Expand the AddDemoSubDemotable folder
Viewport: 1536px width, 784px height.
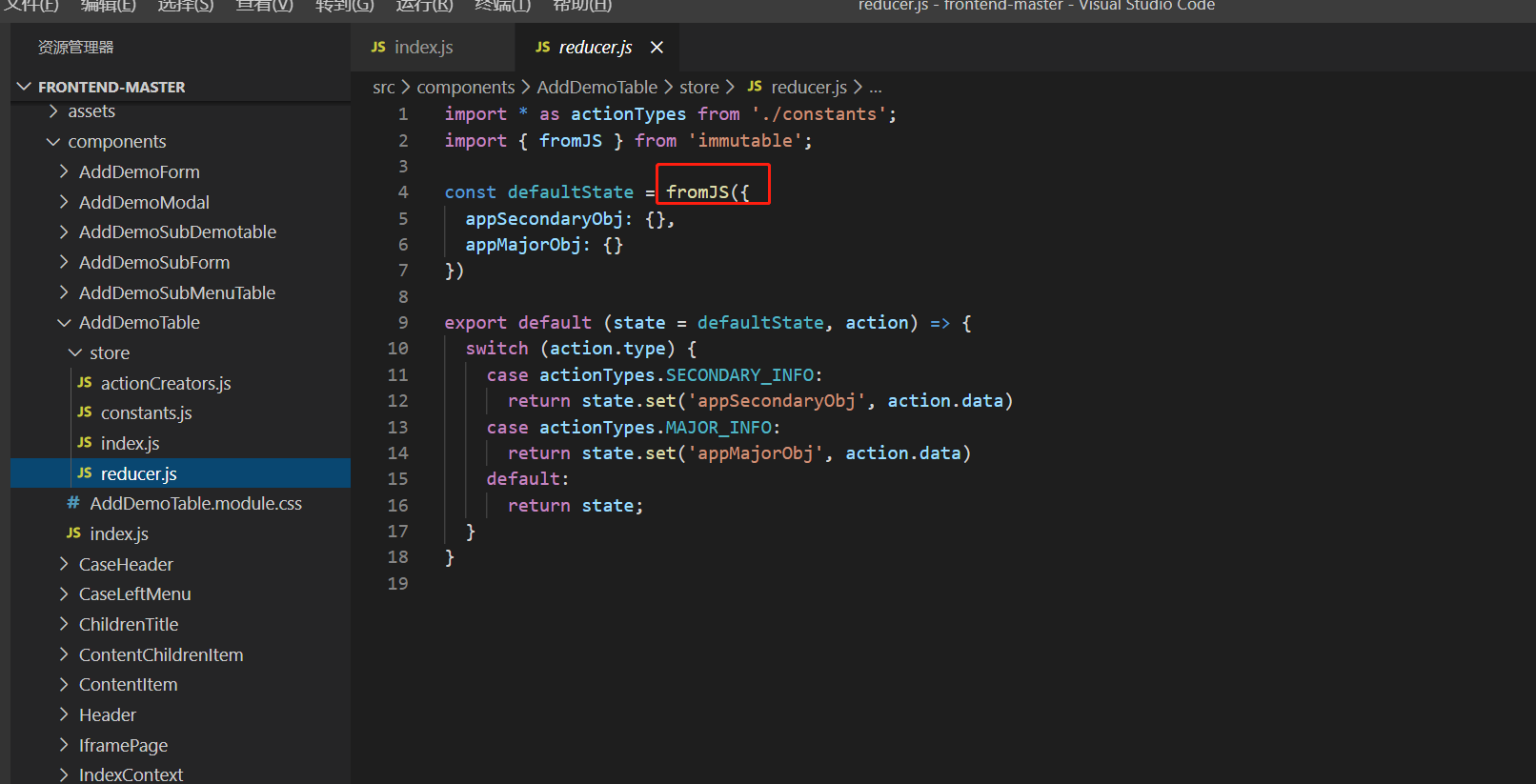tap(64, 232)
